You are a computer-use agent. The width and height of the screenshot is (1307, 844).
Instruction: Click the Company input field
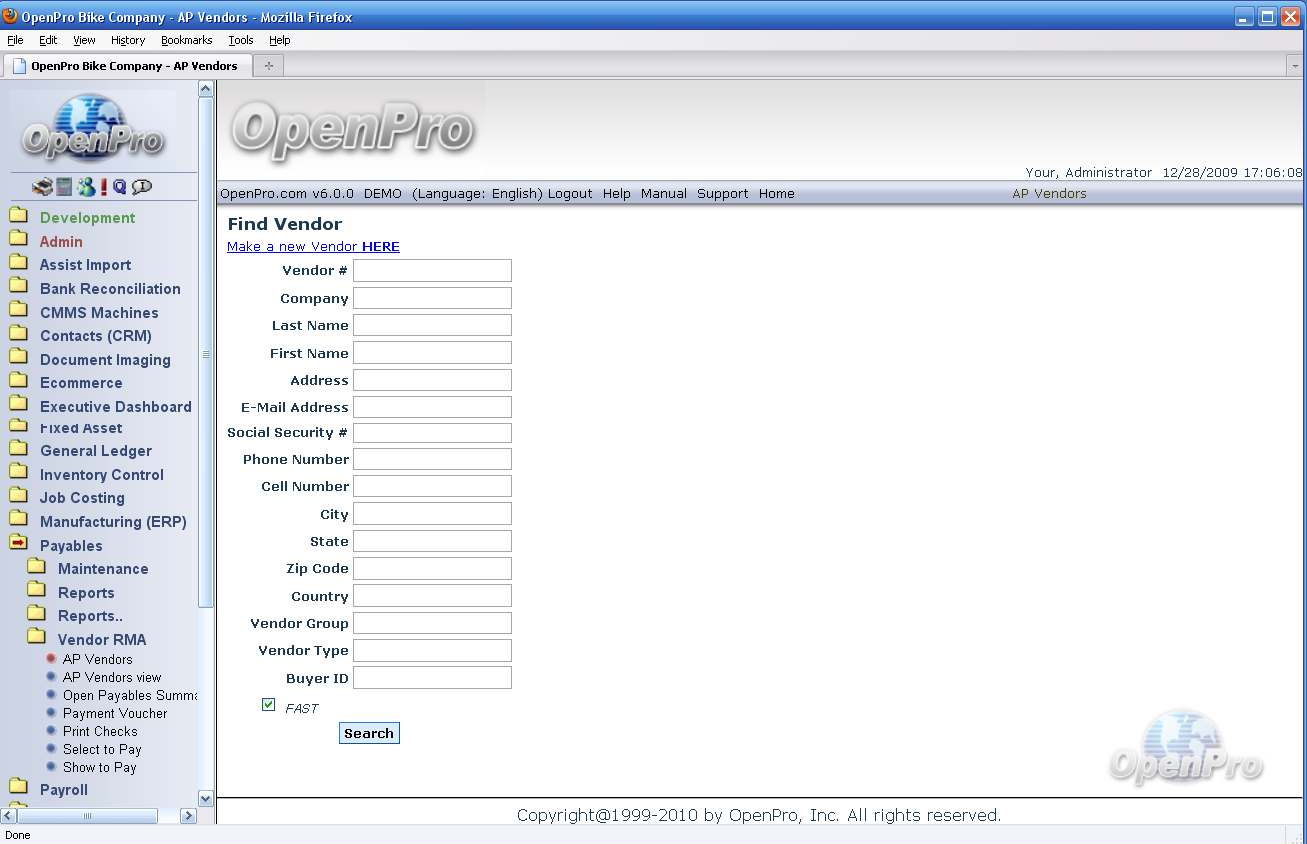click(x=432, y=298)
